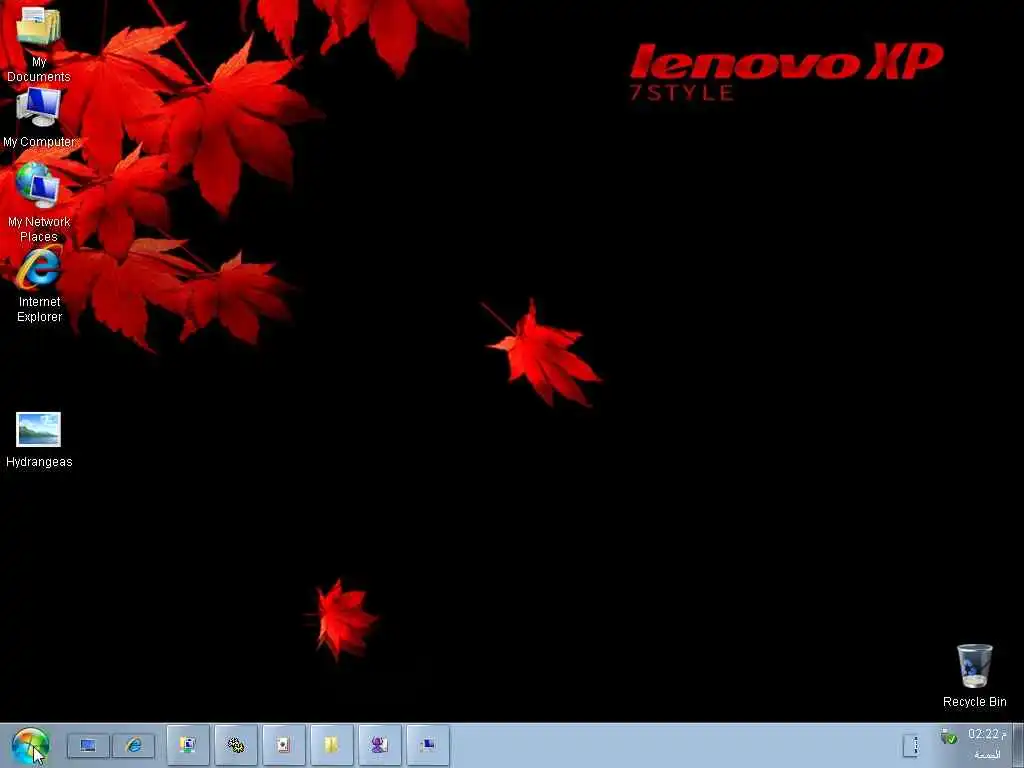Switch to the small monitor taskbar button

pos(428,744)
